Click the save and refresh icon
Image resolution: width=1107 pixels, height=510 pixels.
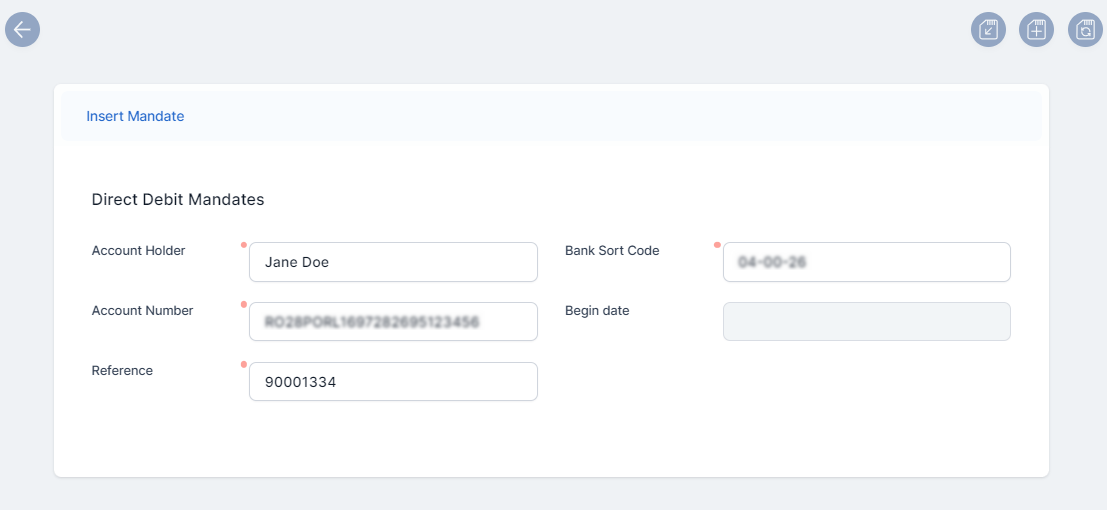click(1085, 30)
